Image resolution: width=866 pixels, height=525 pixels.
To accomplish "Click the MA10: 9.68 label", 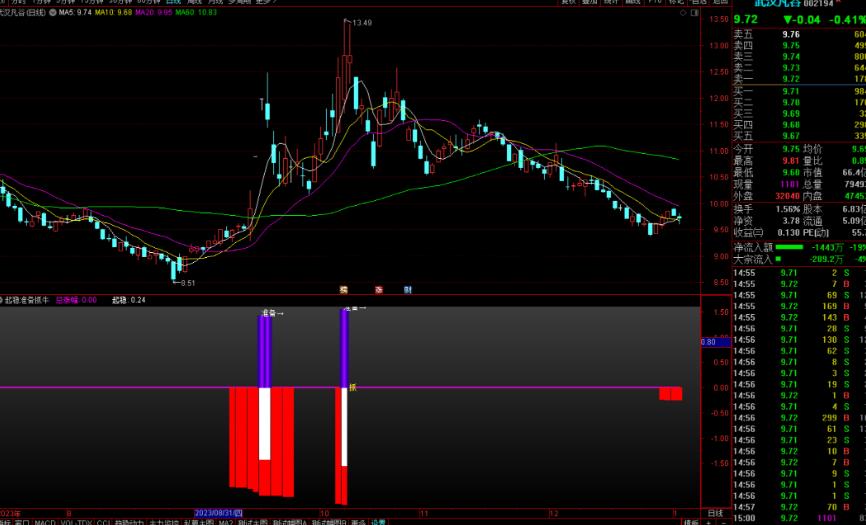I will (113, 12).
